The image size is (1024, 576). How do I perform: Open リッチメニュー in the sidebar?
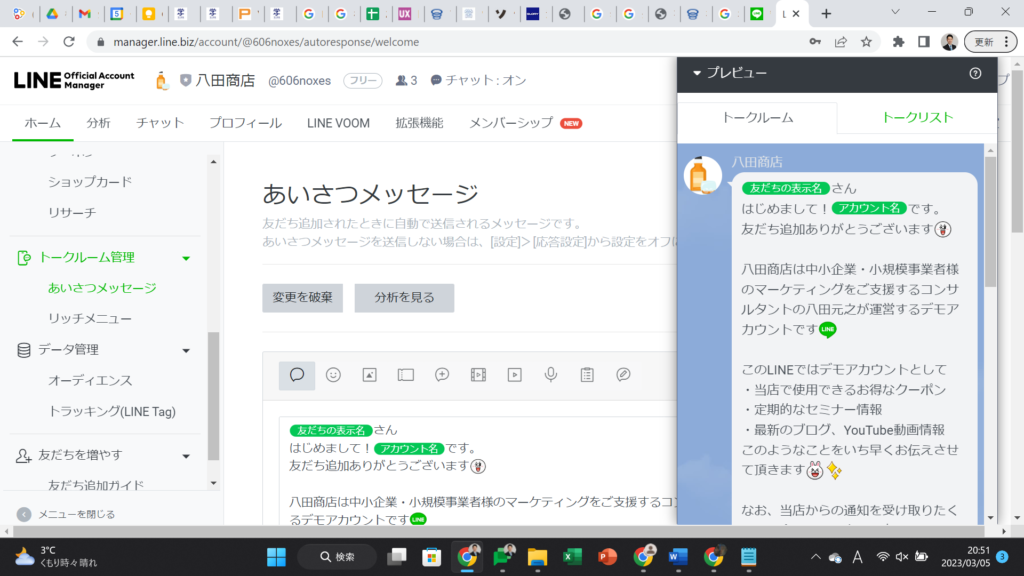(90, 319)
